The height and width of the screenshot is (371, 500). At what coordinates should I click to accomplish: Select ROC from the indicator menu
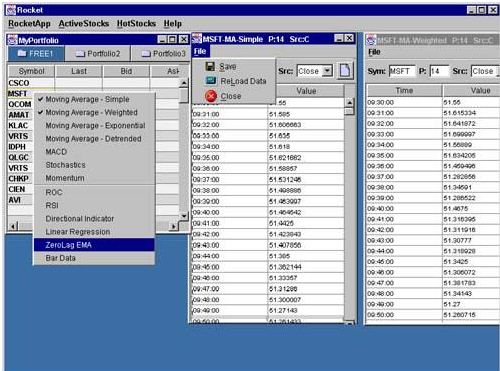tap(94, 192)
